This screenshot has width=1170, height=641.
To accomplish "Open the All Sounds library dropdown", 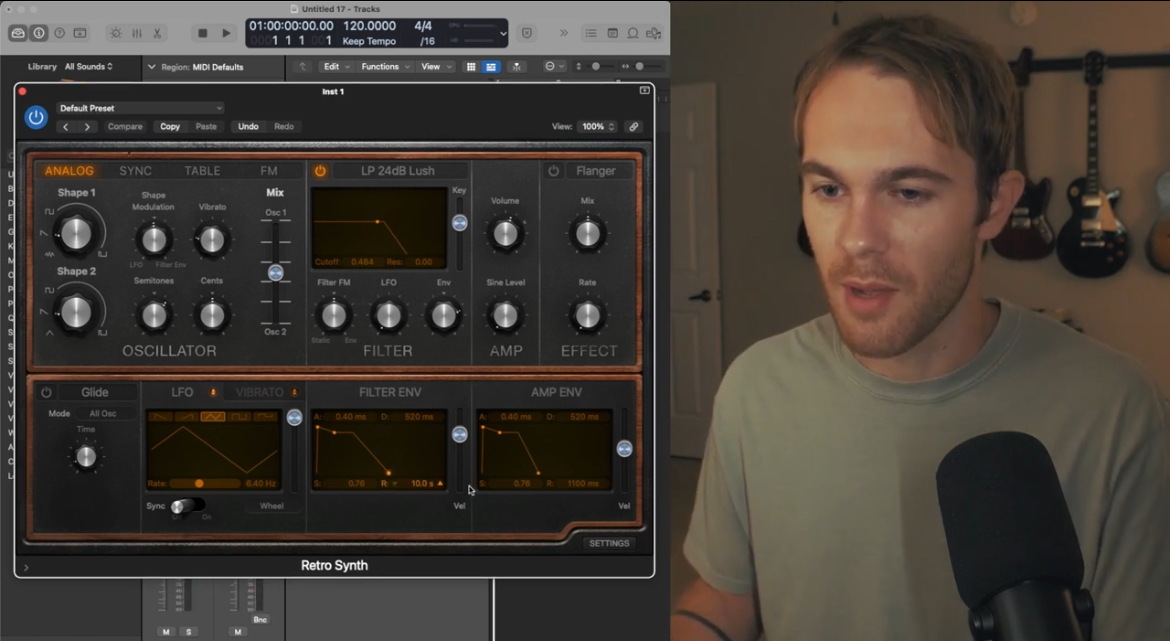I will click(x=89, y=66).
